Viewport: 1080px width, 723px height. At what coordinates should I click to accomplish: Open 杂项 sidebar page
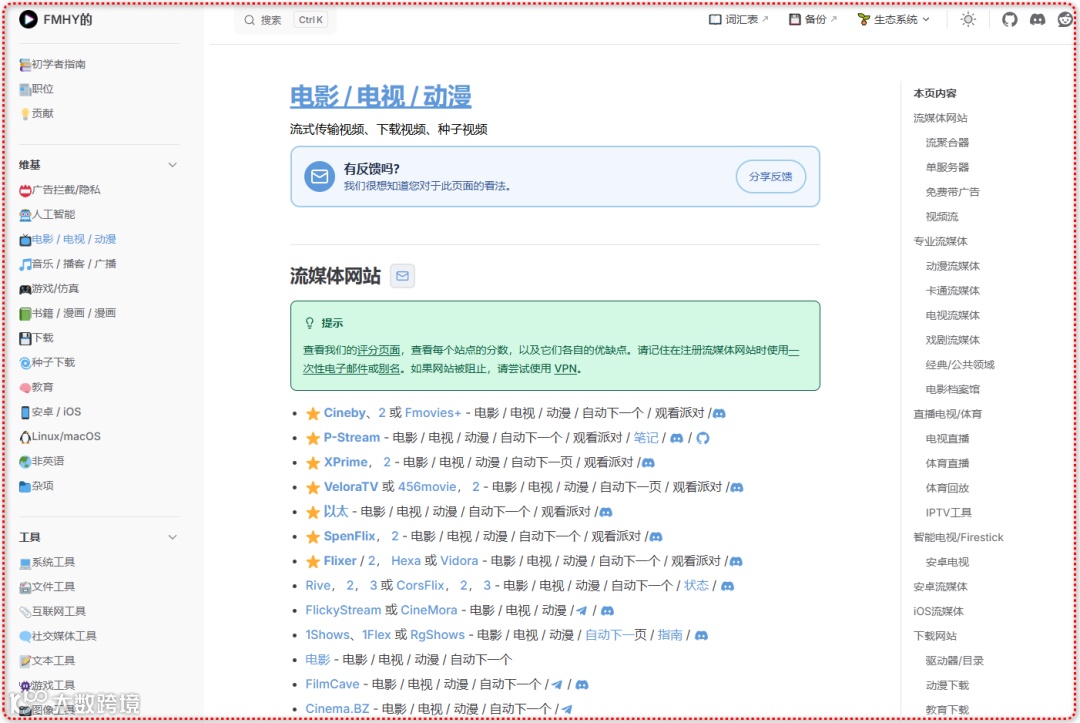click(37, 486)
